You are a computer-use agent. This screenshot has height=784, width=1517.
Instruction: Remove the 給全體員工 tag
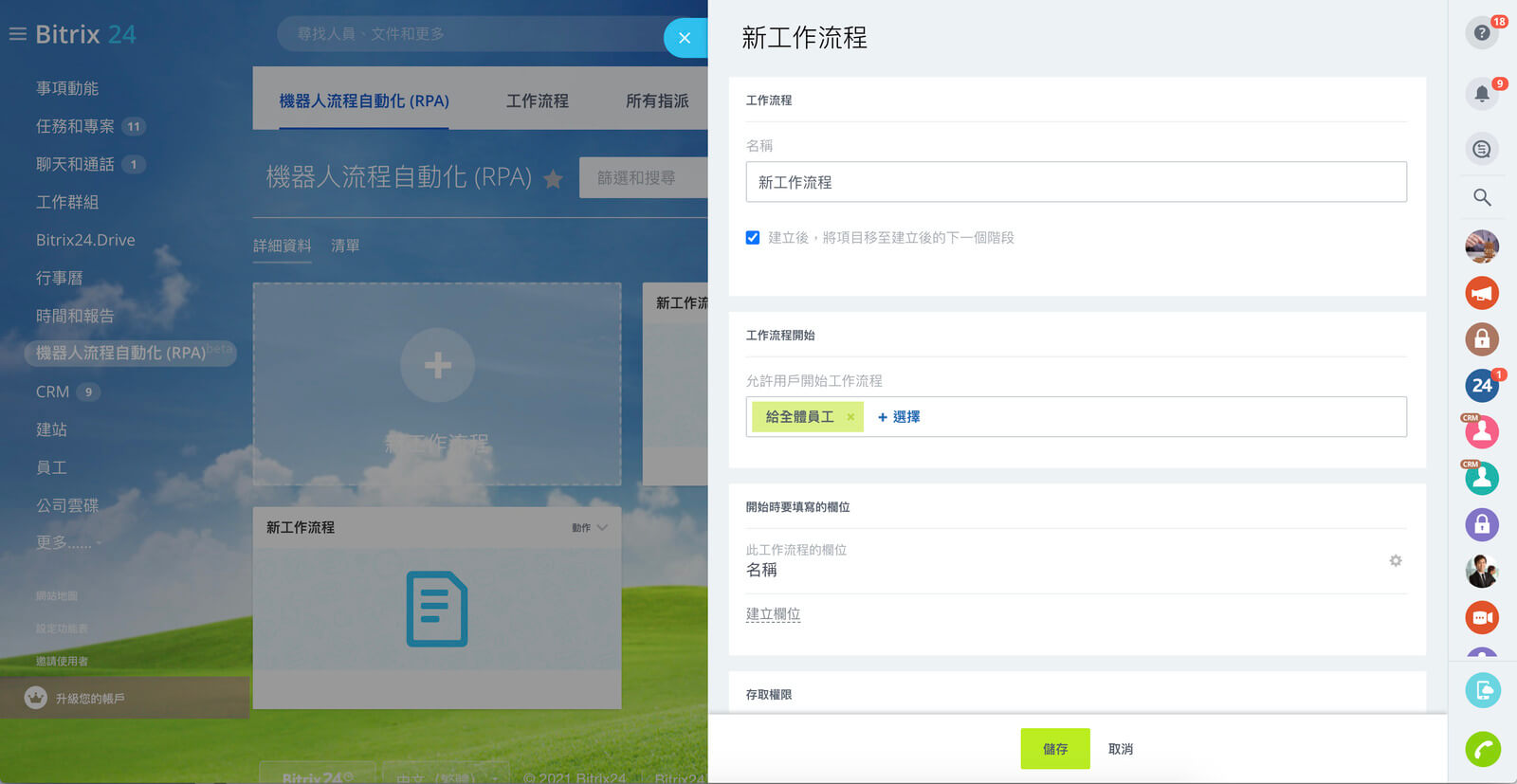click(x=850, y=417)
